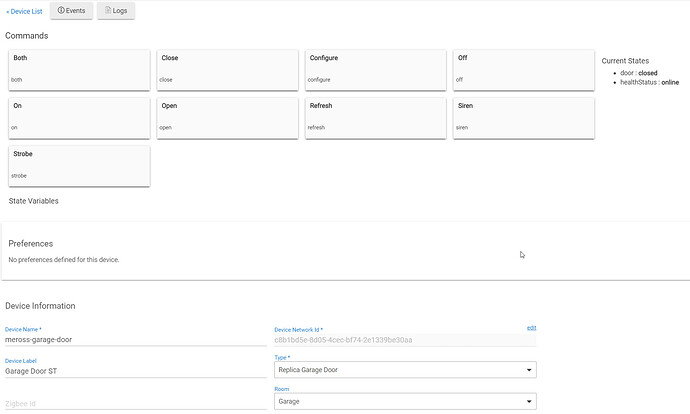Send the On command
Viewport: 690px width, 414px height.
77,117
